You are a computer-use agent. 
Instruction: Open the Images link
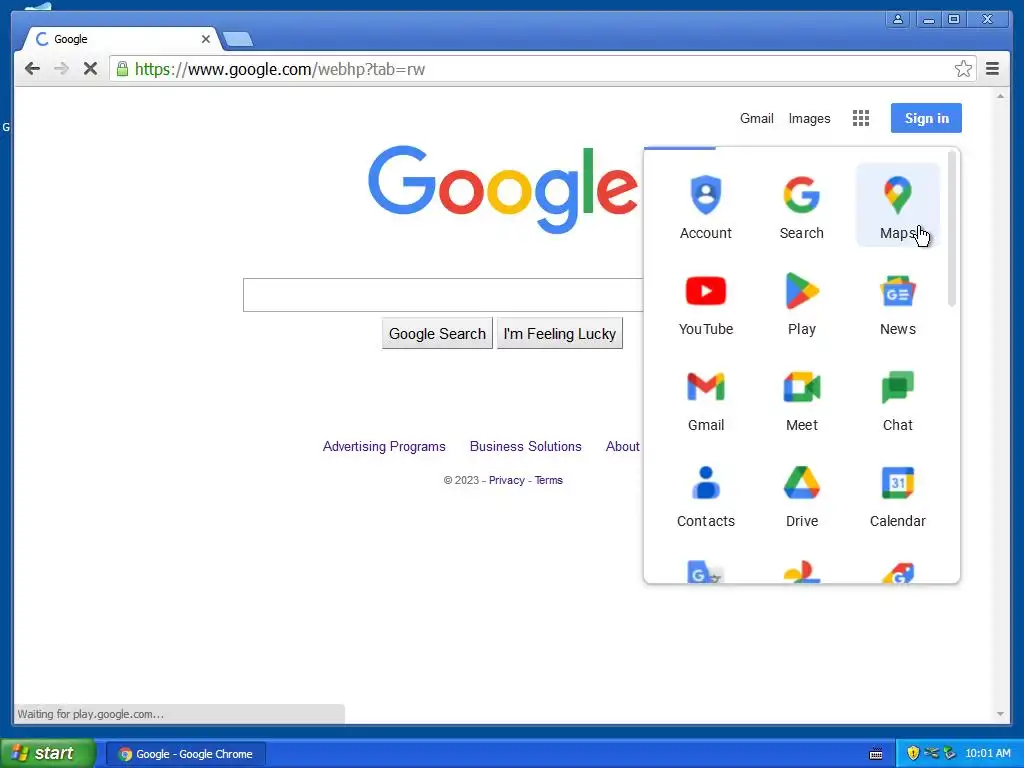[809, 118]
